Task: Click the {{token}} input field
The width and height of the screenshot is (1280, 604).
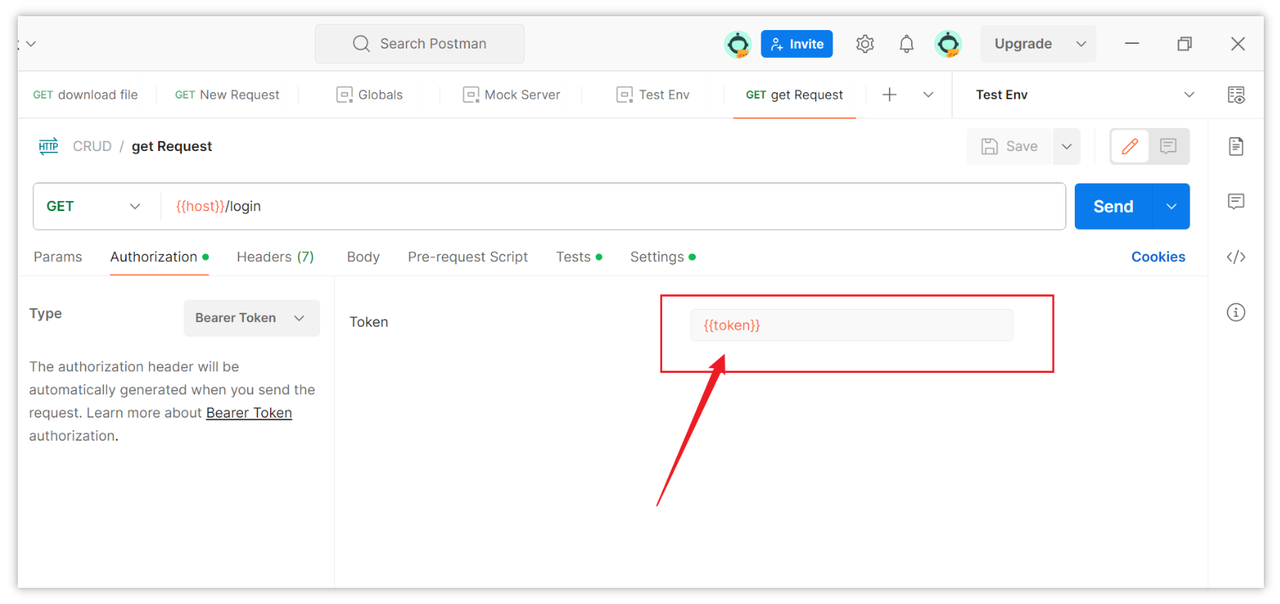Action: 851,325
